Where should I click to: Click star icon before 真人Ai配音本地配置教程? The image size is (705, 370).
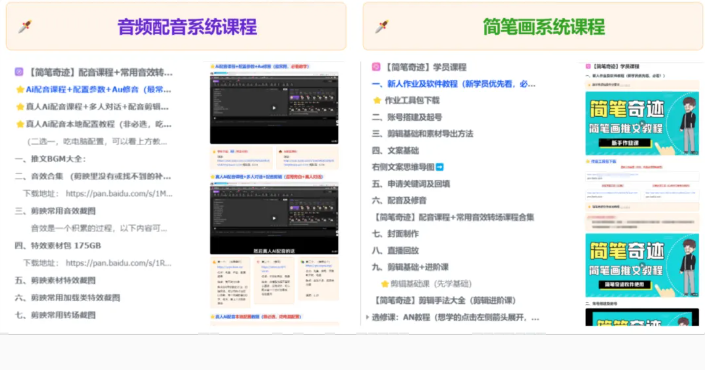click(20, 125)
